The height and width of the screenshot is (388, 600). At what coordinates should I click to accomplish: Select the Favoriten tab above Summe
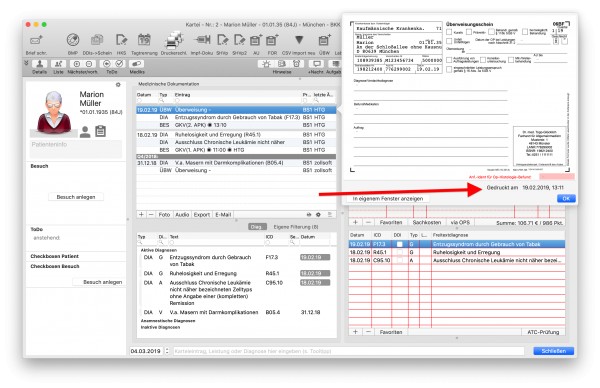(x=391, y=222)
